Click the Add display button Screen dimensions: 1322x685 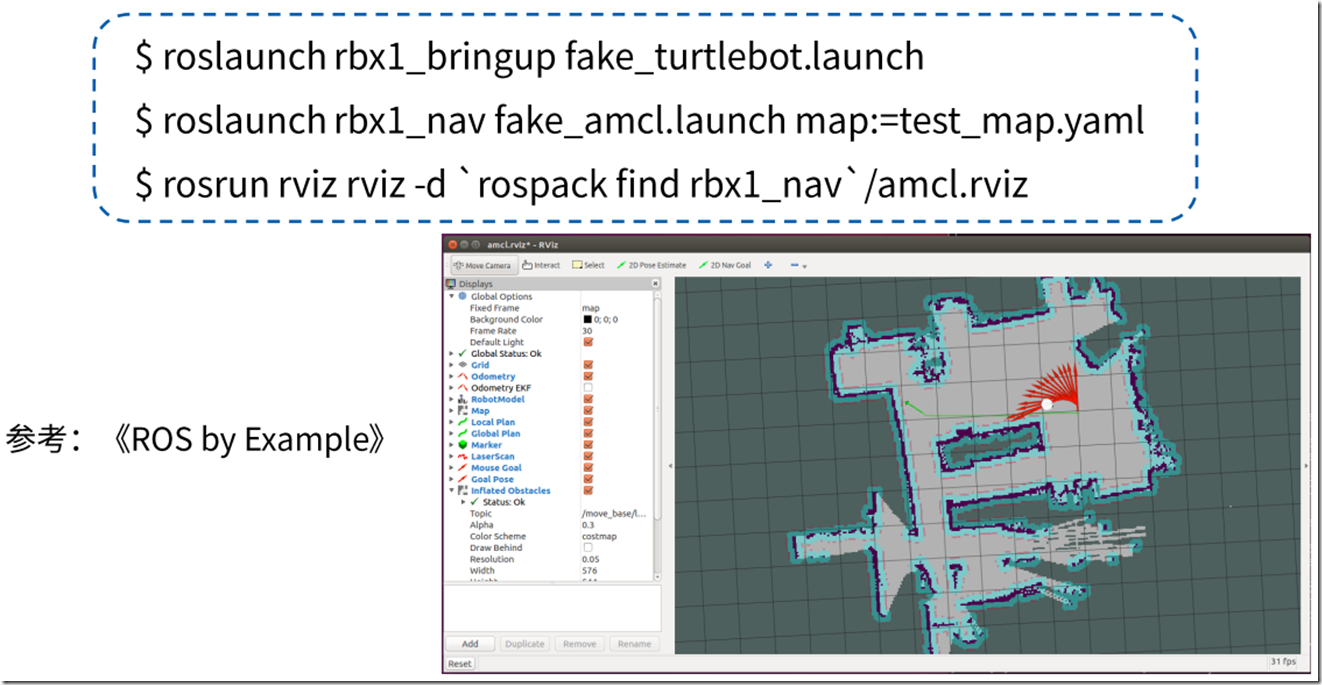470,644
